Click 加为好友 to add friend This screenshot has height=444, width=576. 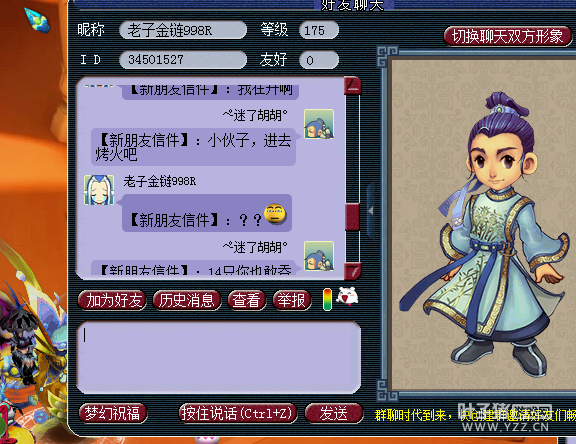[112, 300]
